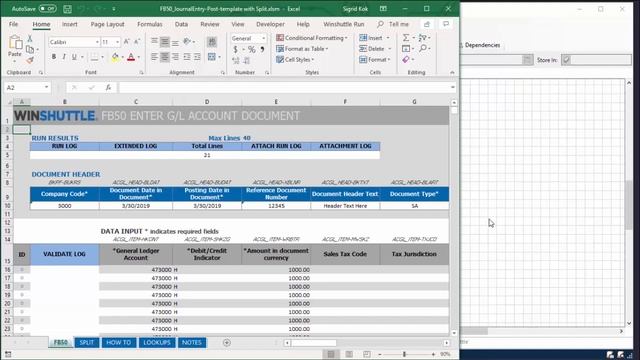Toggle Bold formatting
Viewport: 640px width, 360px height.
click(x=53, y=57)
